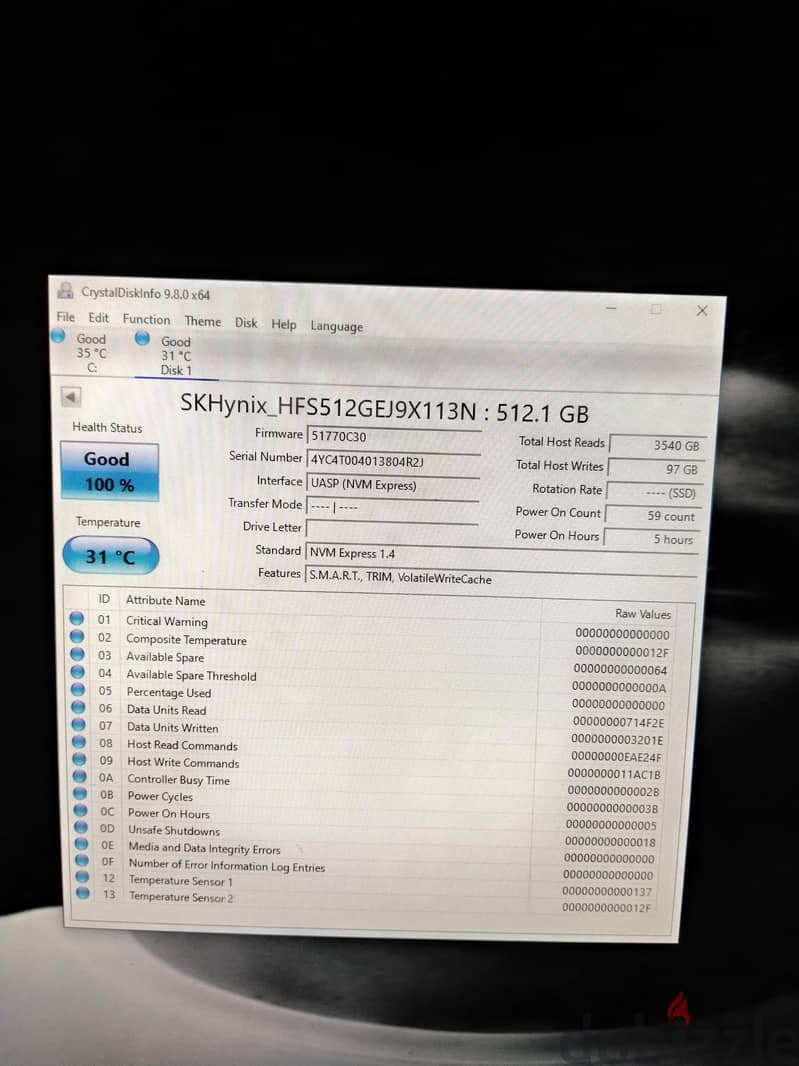This screenshot has width=799, height=1066.
Task: Open the Edit menu
Action: coord(98,317)
